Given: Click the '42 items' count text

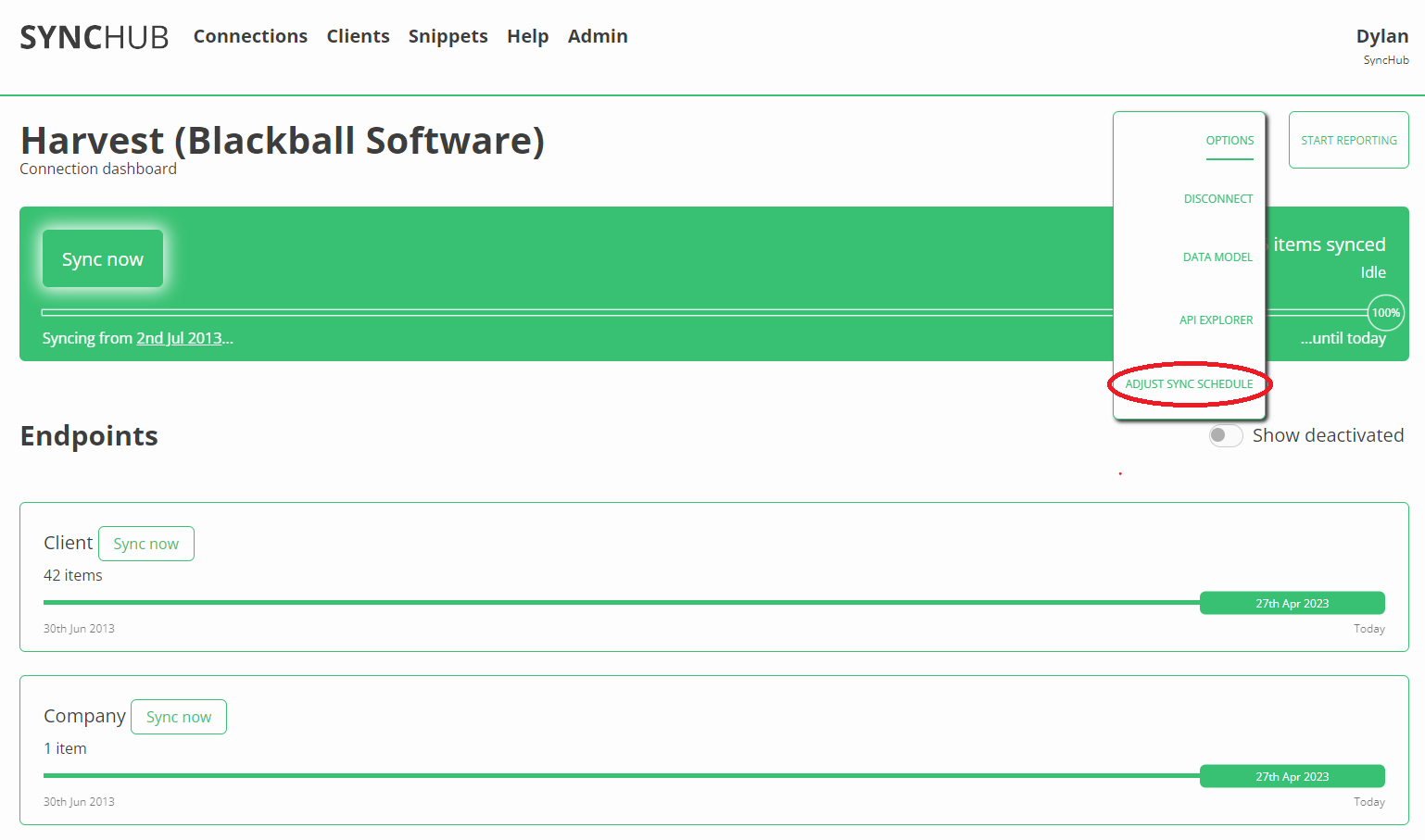Looking at the screenshot, I should 73,575.
